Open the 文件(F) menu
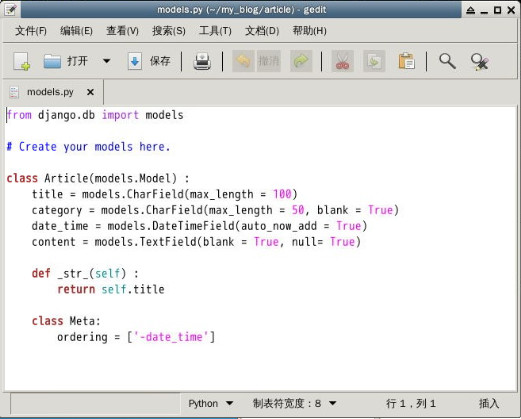 tap(31, 31)
